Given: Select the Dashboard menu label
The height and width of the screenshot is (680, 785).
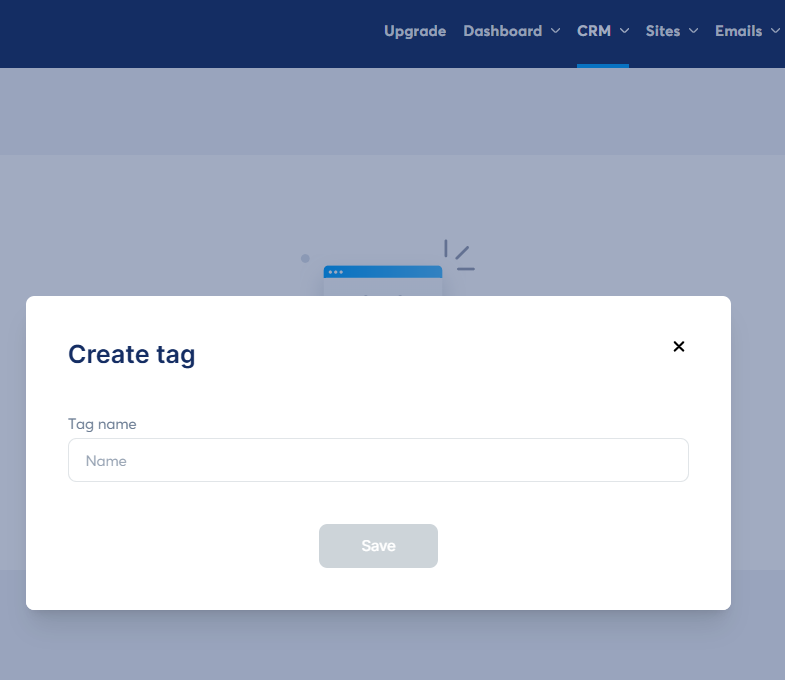Looking at the screenshot, I should [x=502, y=31].
